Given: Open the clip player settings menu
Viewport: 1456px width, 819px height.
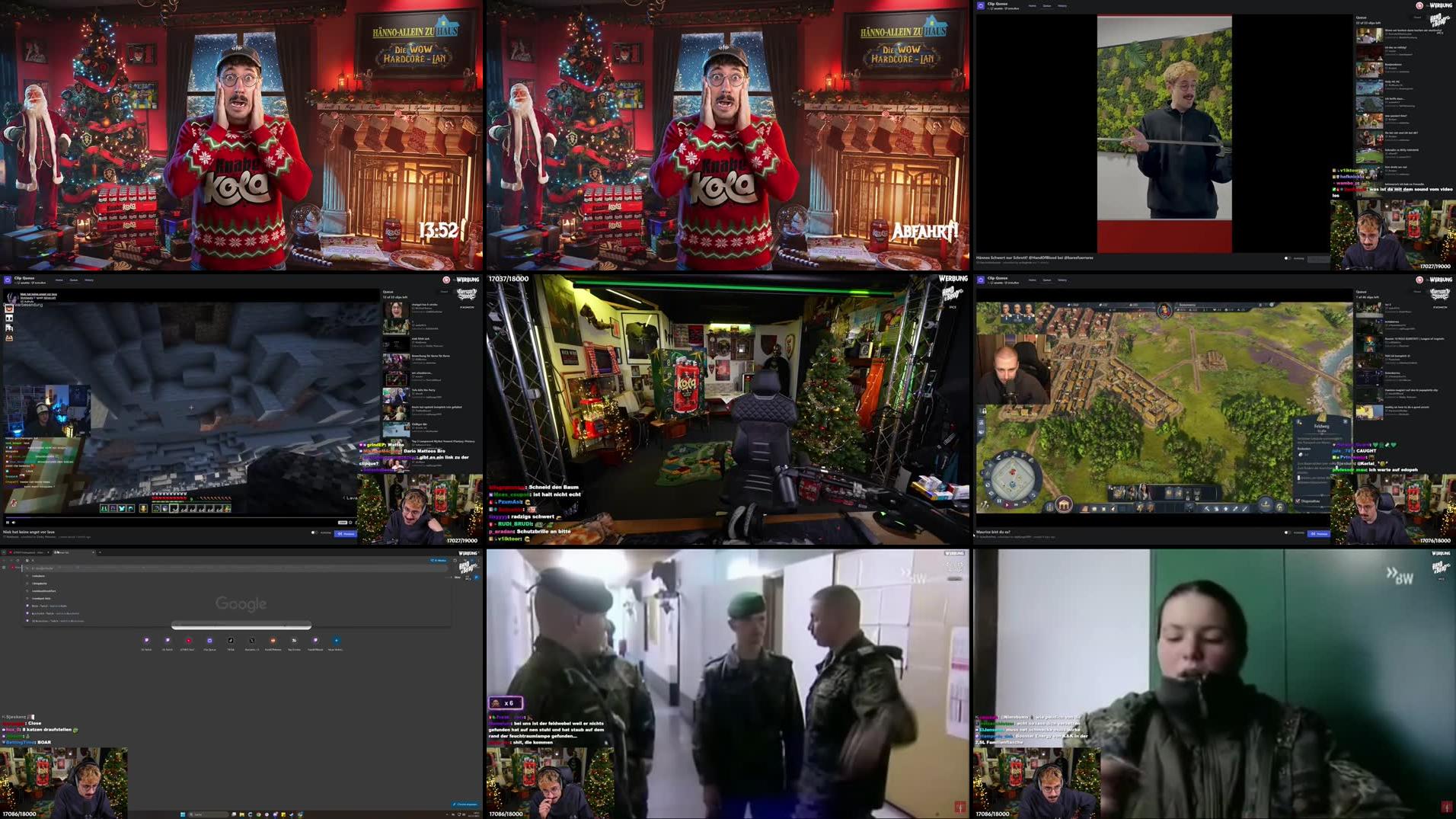Looking at the screenshot, I should (x=350, y=523).
